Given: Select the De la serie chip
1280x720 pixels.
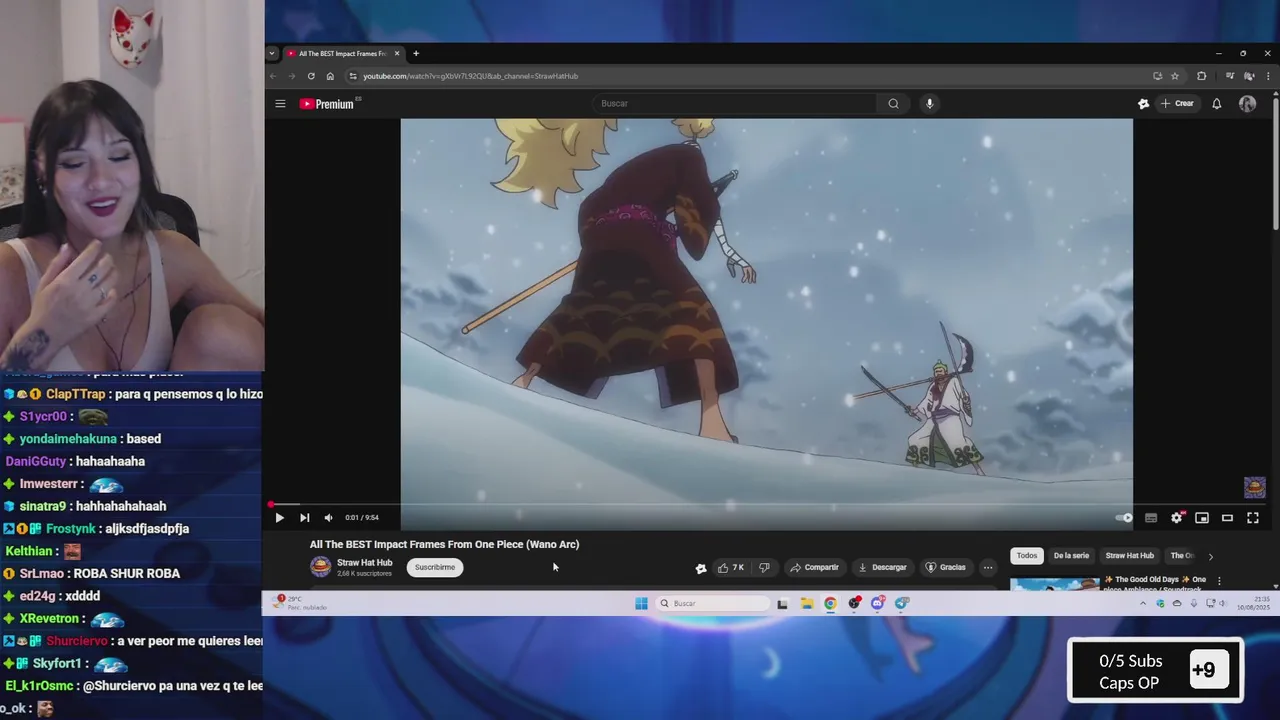Looking at the screenshot, I should [x=1070, y=555].
